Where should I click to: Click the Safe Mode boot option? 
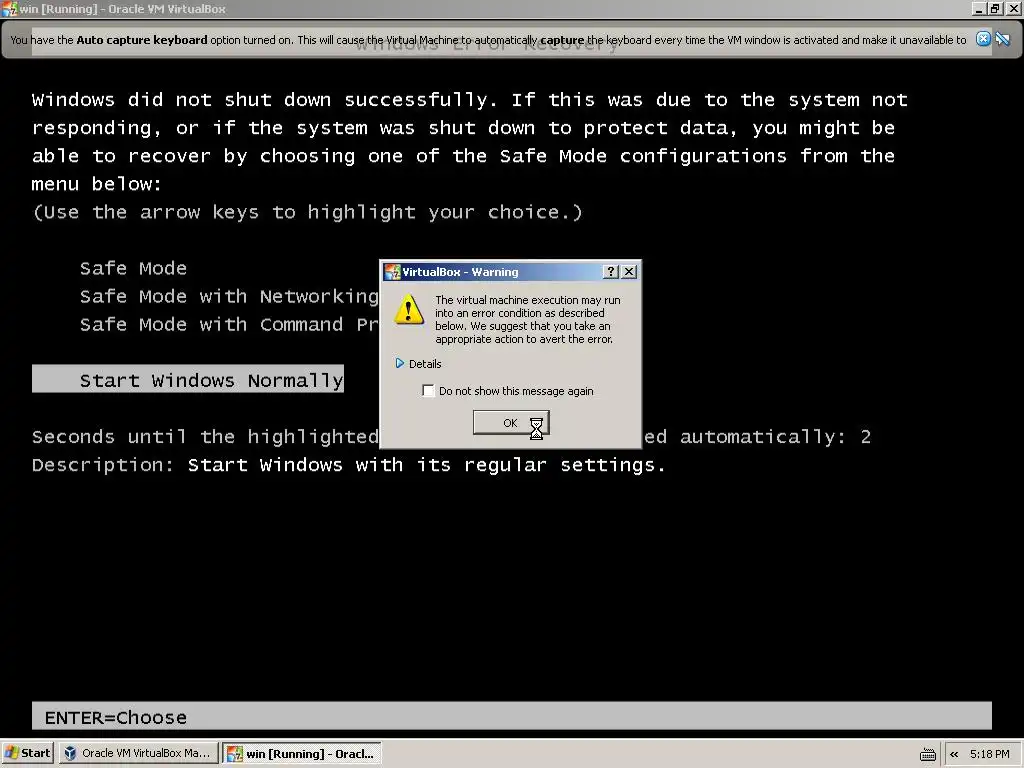[133, 268]
